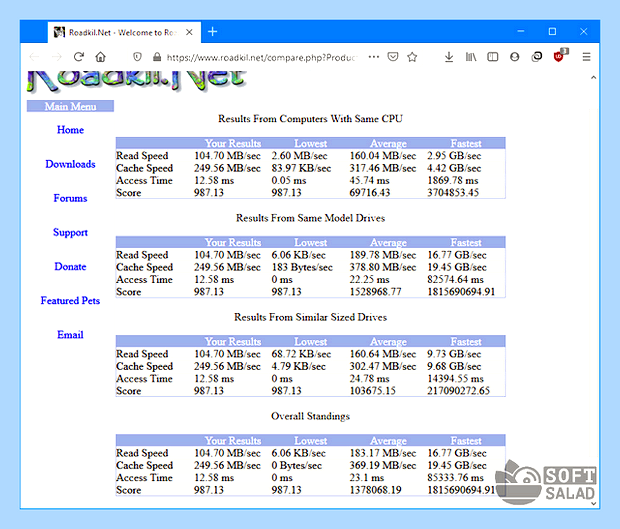Click the URL address bar
Screen dimensions: 620x529
(261, 57)
